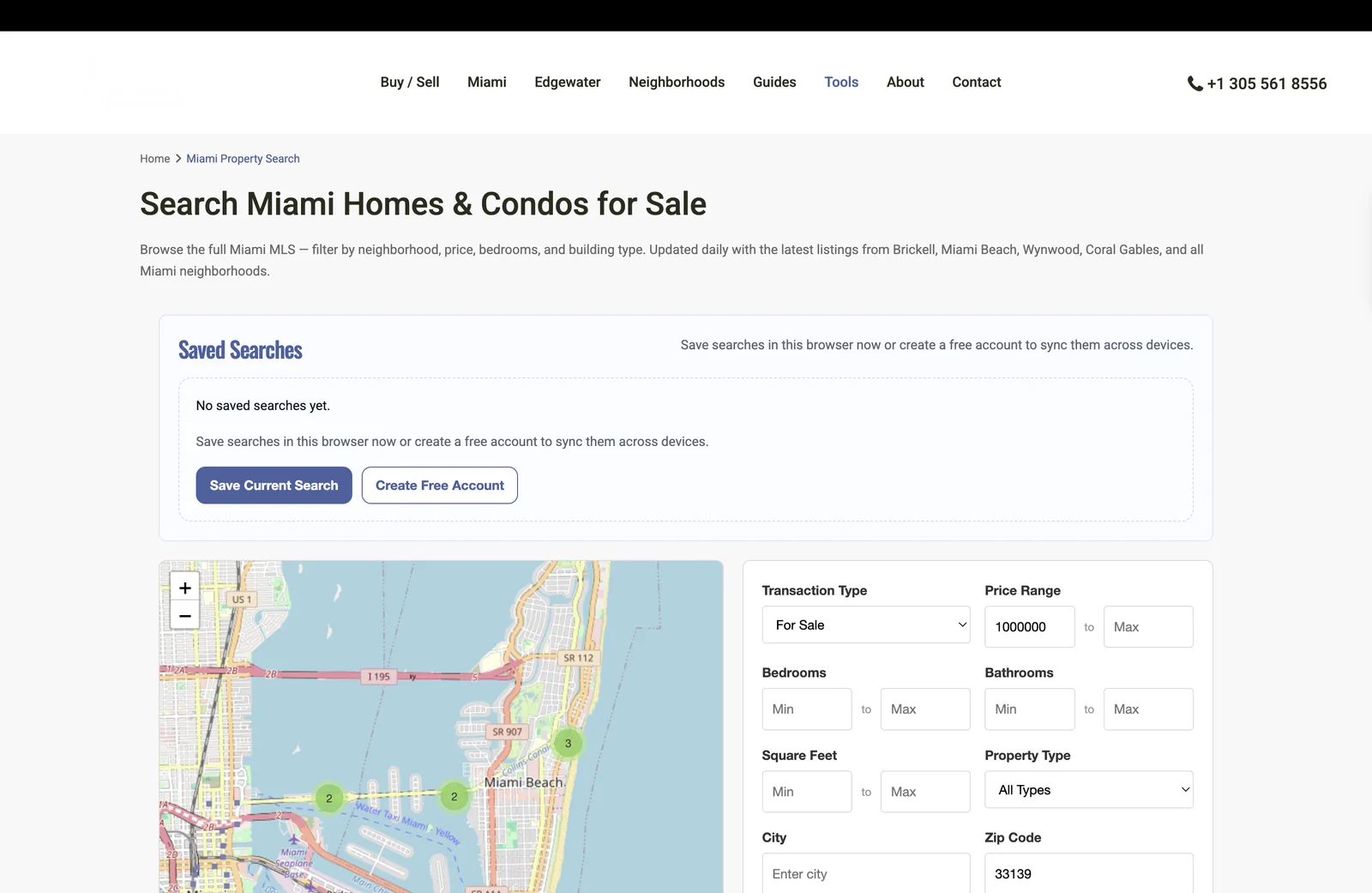Open the Edgewater menu item
The height and width of the screenshot is (893, 1372).
click(568, 82)
